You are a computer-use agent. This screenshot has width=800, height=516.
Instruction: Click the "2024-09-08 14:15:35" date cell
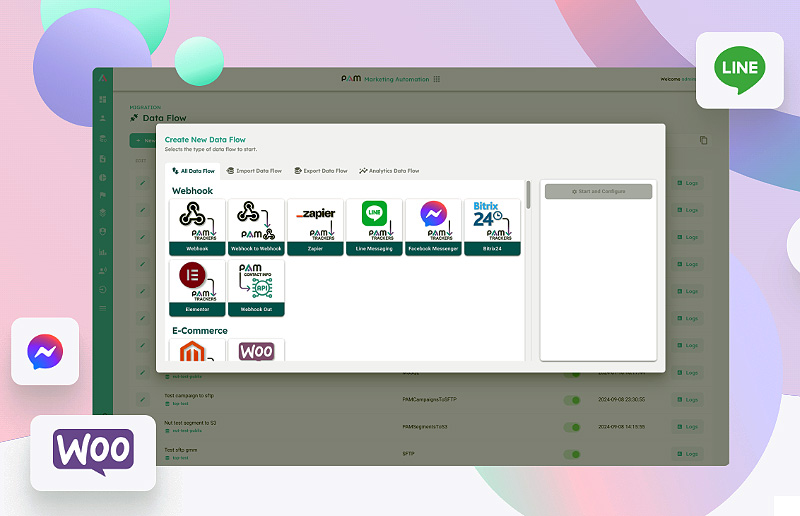621,426
